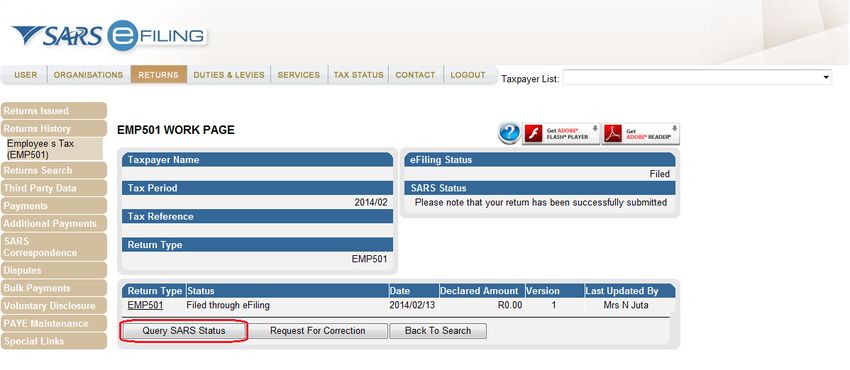850x370 pixels.
Task: Select the DUTIES & LEVIES tab
Action: click(229, 75)
